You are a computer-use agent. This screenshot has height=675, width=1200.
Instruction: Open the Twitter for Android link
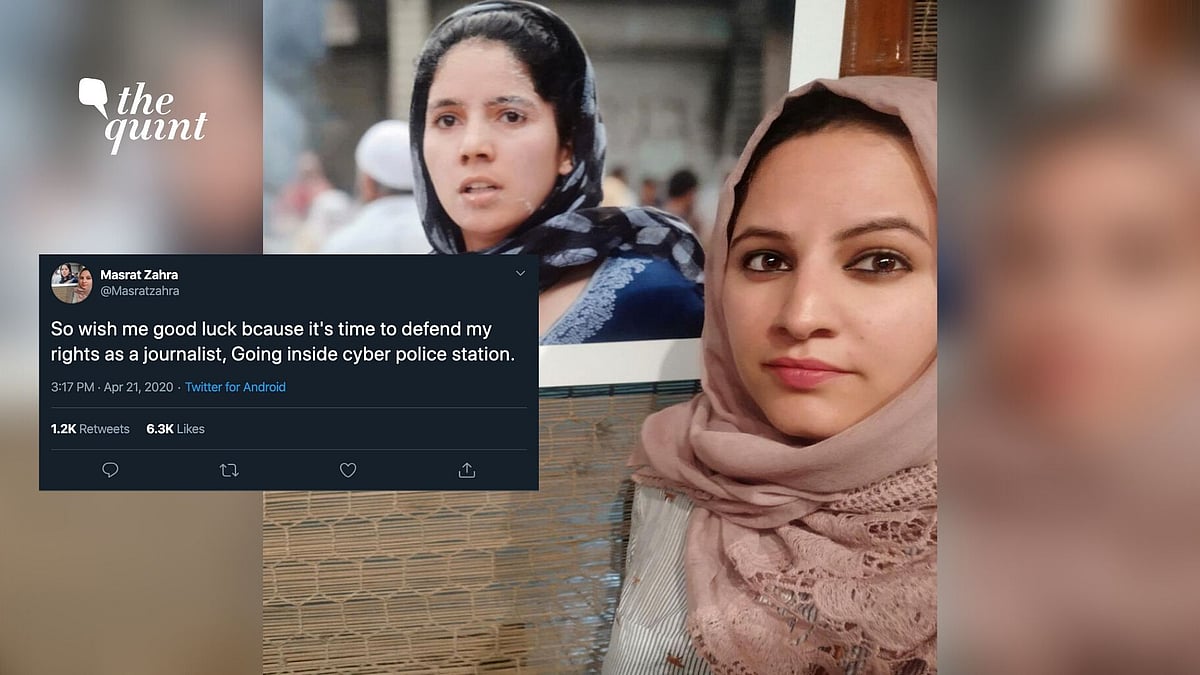point(235,387)
